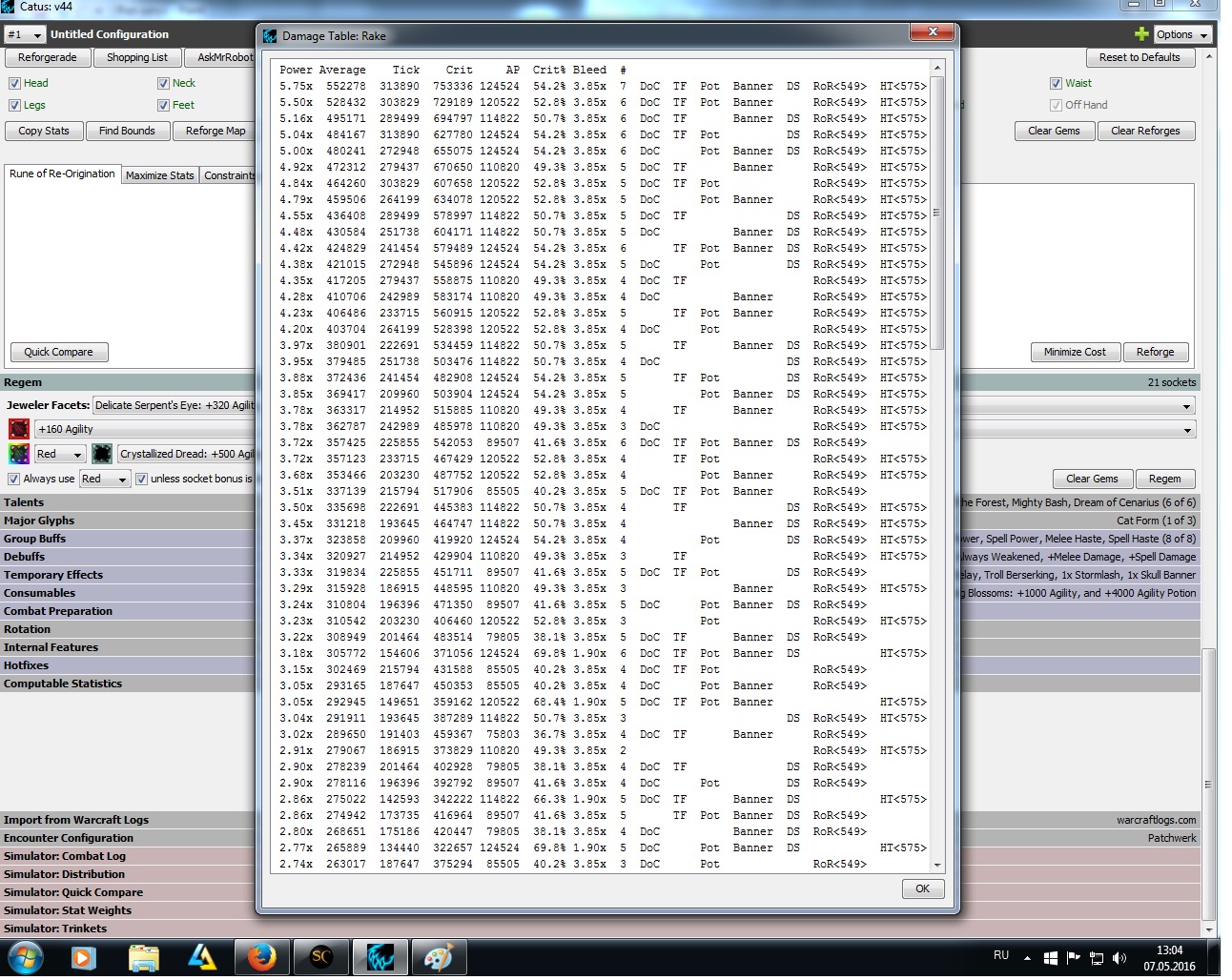Disable the Always use checkbox
The width and height of the screenshot is (1232, 980).
[14, 479]
